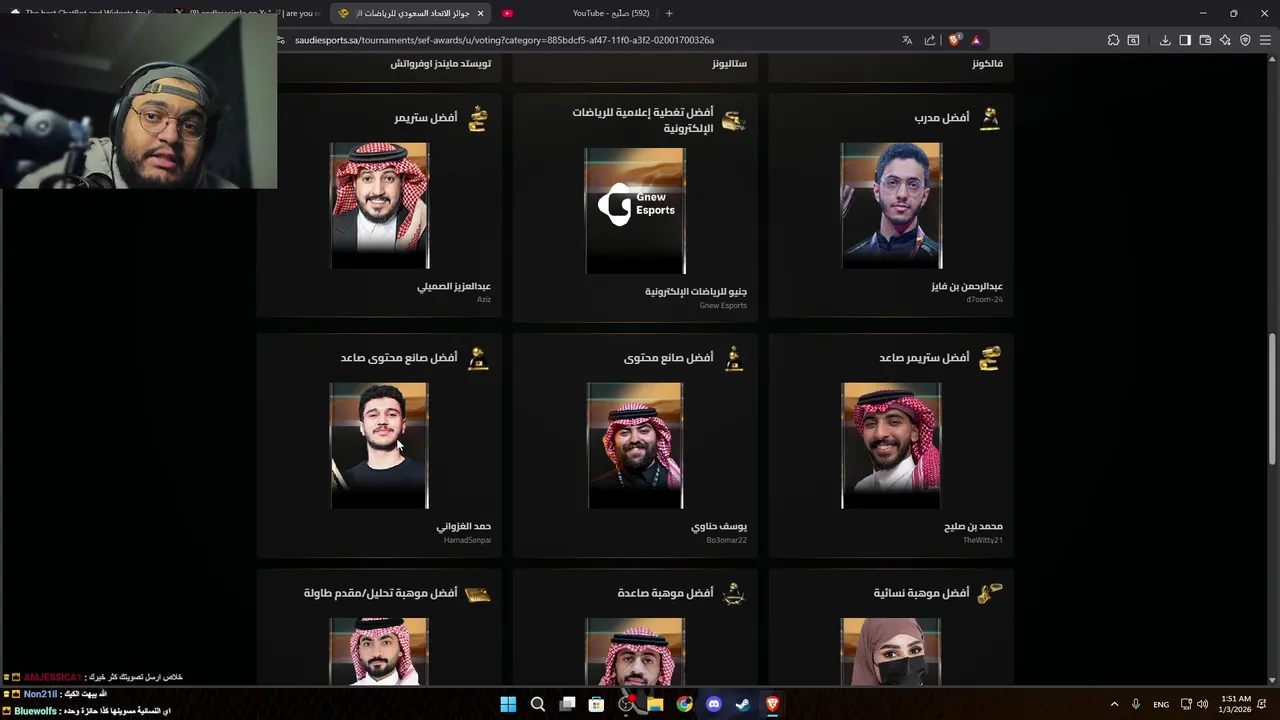Click the share icon in address bar
The width and height of the screenshot is (1280, 720).
coord(930,40)
